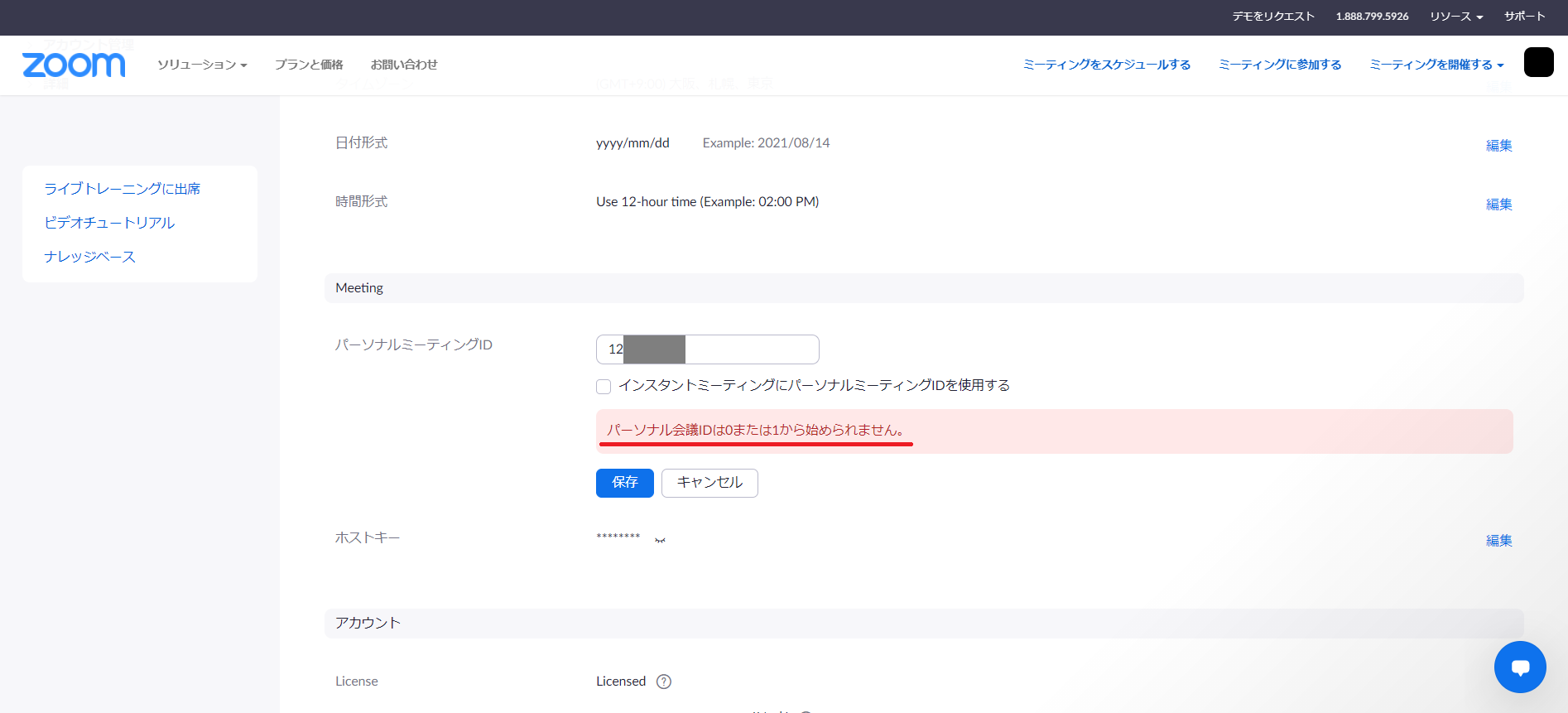
Task: Expand the ソリューション dropdown
Action: (202, 65)
